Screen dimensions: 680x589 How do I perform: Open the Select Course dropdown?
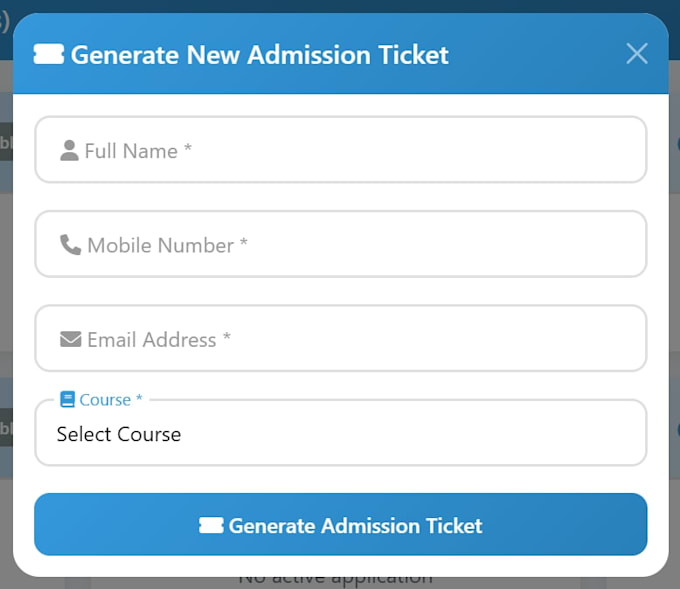pos(340,432)
